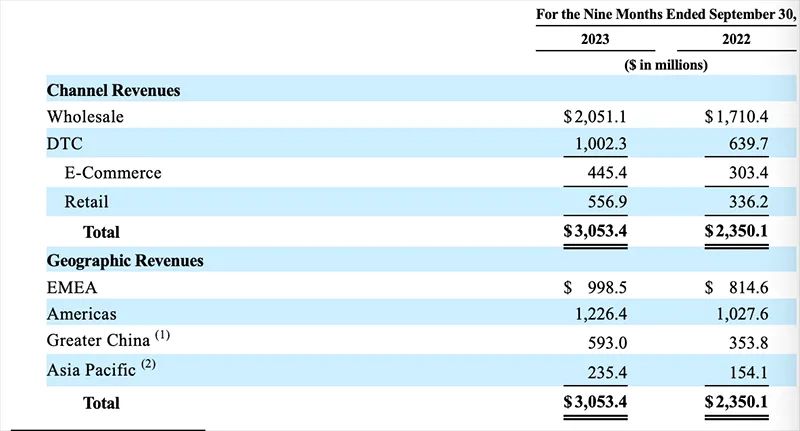Select the DTC row label
Image resolution: width=800 pixels, height=431 pixels.
click(x=64, y=144)
